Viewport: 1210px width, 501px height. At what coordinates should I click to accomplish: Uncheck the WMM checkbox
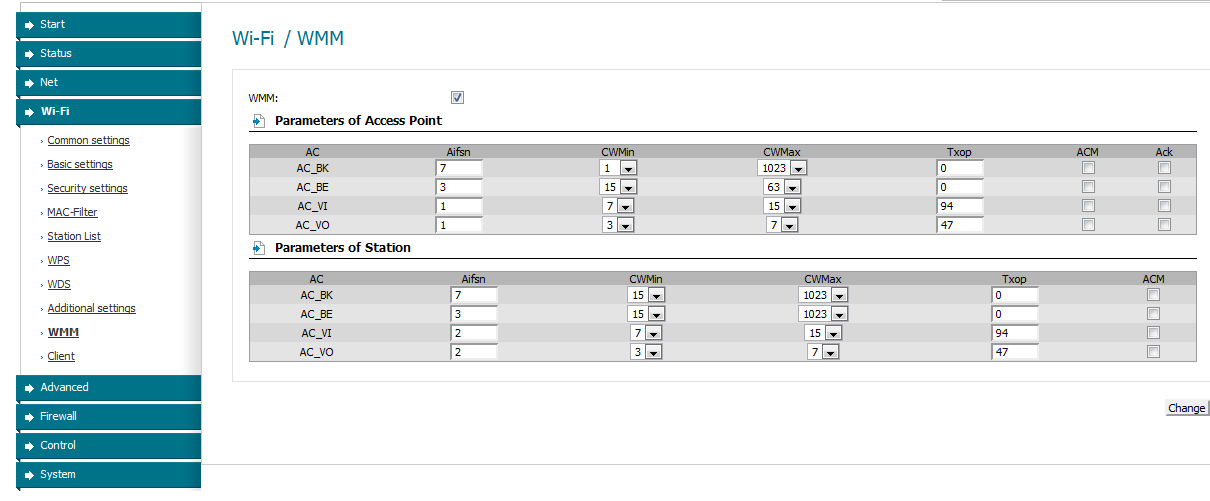point(457,97)
